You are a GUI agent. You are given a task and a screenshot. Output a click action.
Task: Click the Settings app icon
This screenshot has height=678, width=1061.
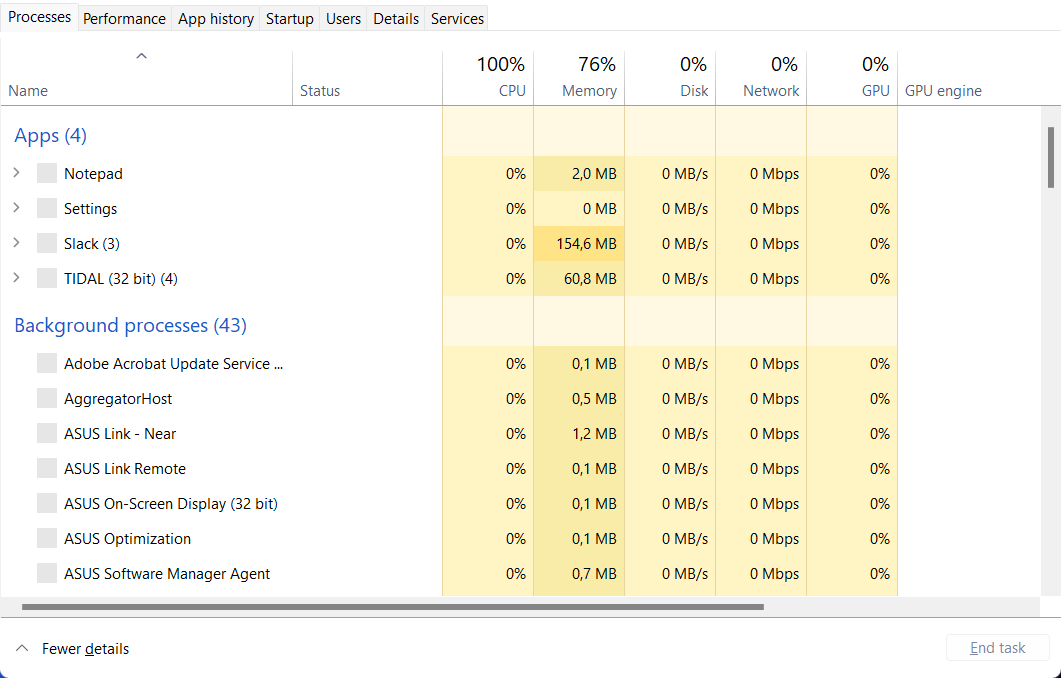pyautogui.click(x=47, y=208)
